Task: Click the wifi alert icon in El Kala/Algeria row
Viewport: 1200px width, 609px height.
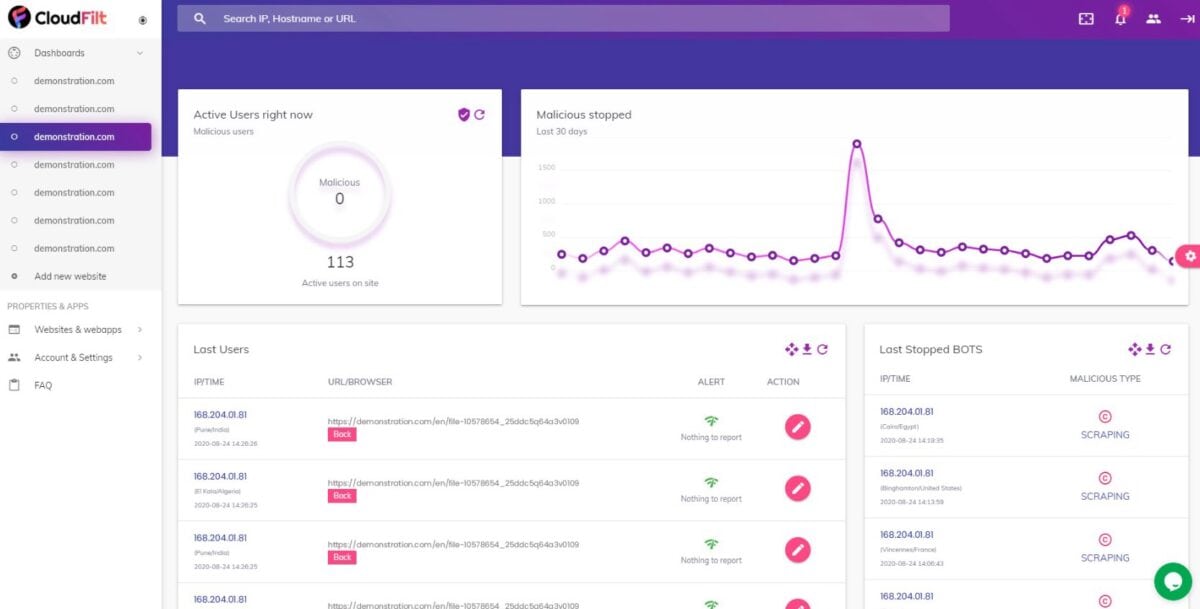Action: point(711,482)
